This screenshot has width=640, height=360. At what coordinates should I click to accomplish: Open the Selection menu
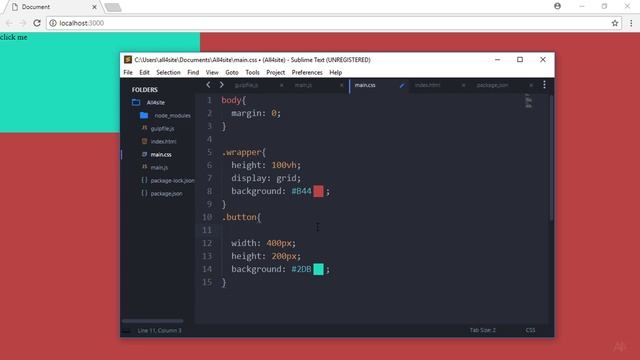168,72
